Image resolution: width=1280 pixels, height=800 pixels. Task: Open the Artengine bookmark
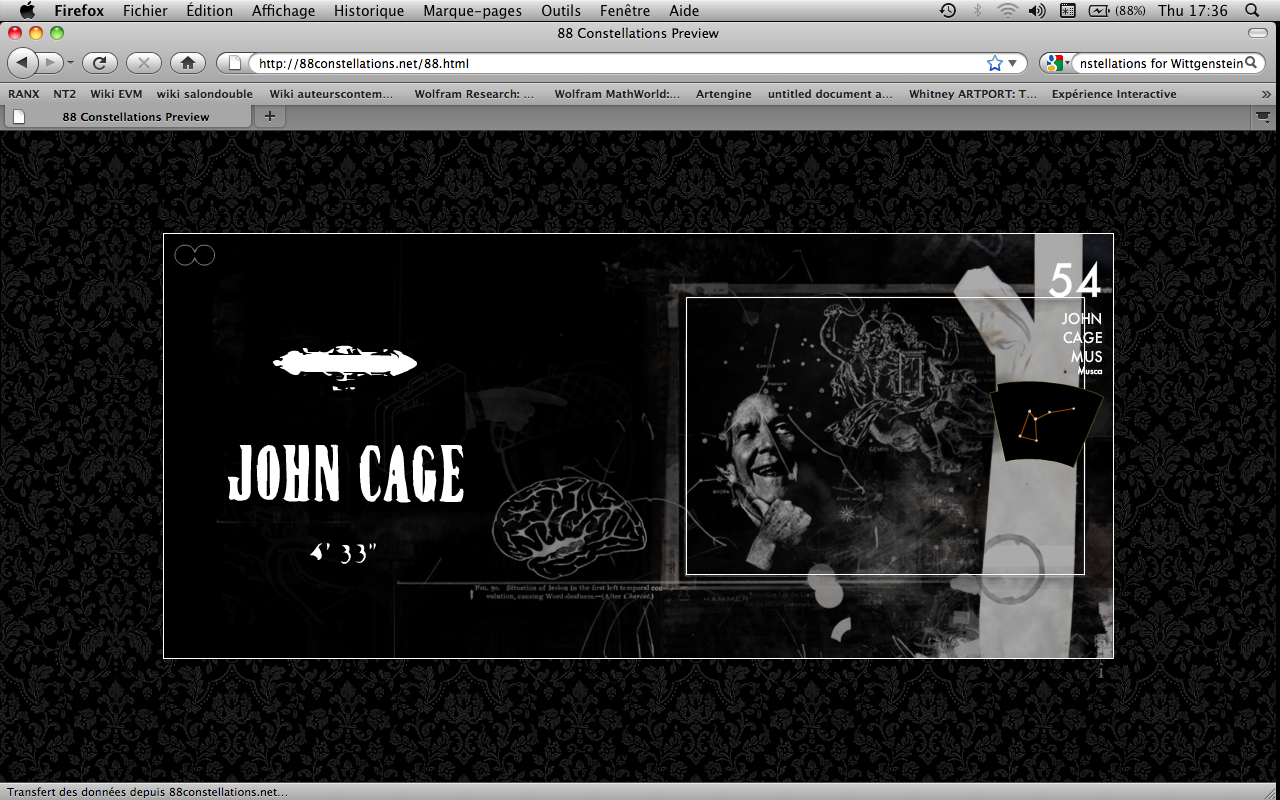click(x=724, y=94)
